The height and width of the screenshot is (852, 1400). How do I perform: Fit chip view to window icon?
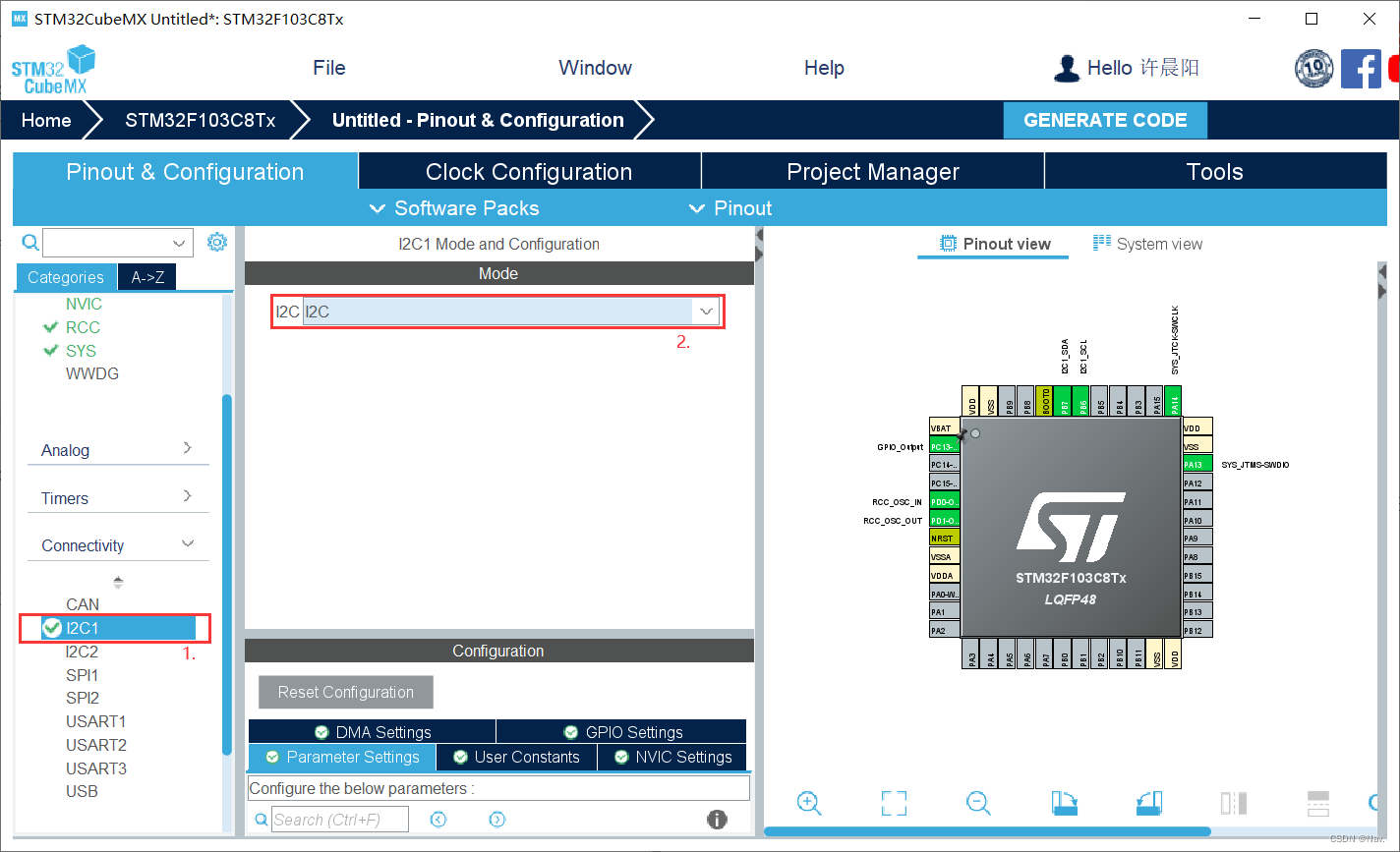(x=894, y=803)
